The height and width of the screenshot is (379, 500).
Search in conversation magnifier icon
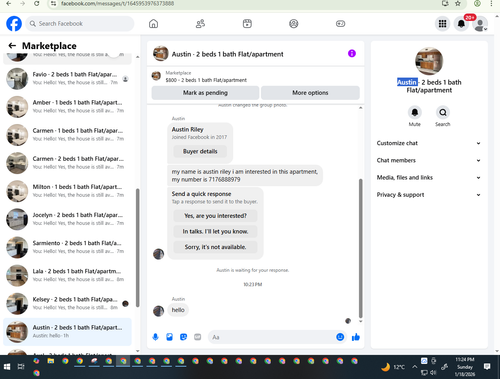[443, 112]
